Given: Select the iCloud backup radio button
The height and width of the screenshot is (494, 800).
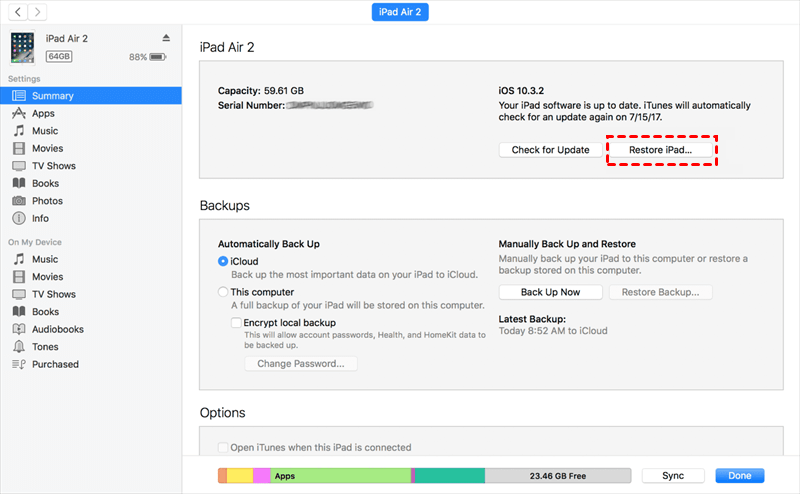Looking at the screenshot, I should [x=223, y=261].
